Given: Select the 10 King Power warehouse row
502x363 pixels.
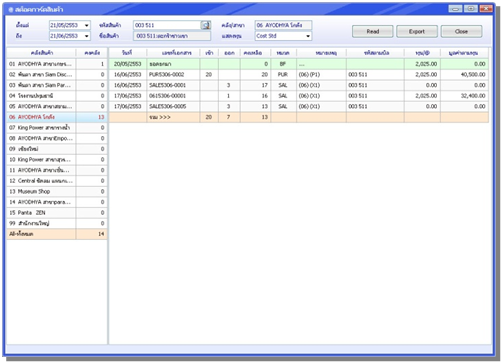Looking at the screenshot, I should point(57,160).
